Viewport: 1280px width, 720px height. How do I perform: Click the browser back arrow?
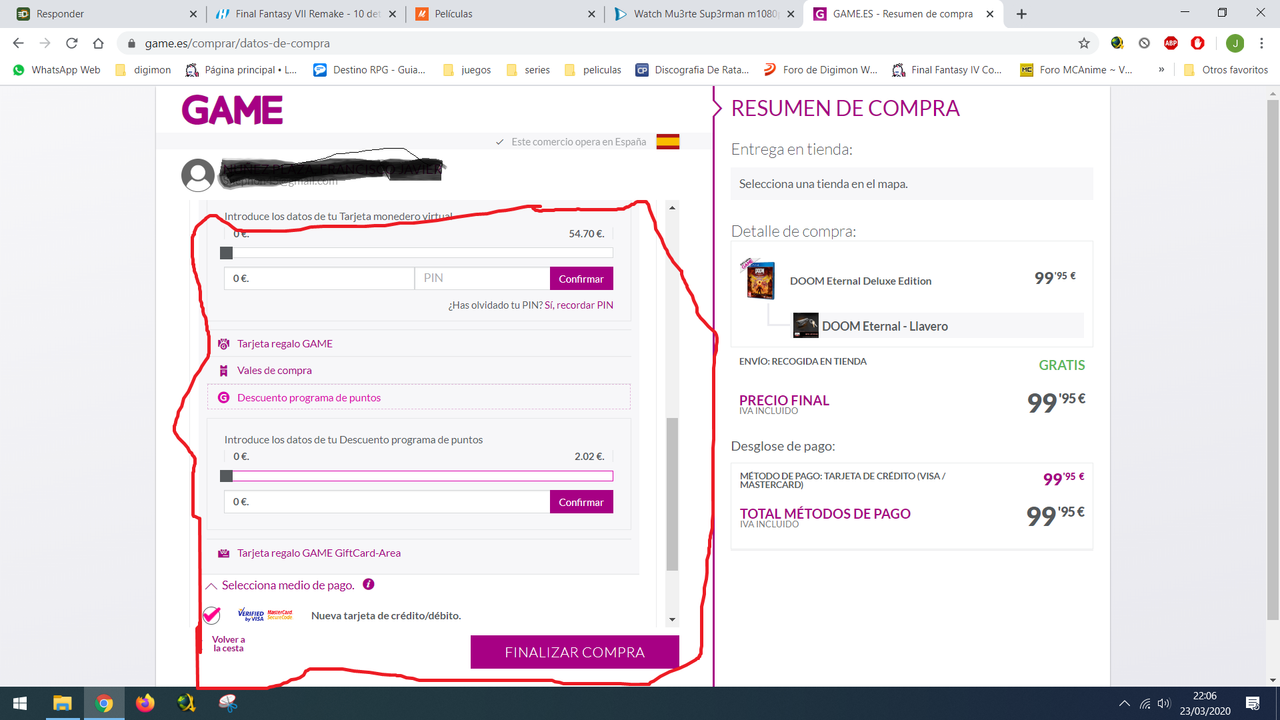point(18,43)
